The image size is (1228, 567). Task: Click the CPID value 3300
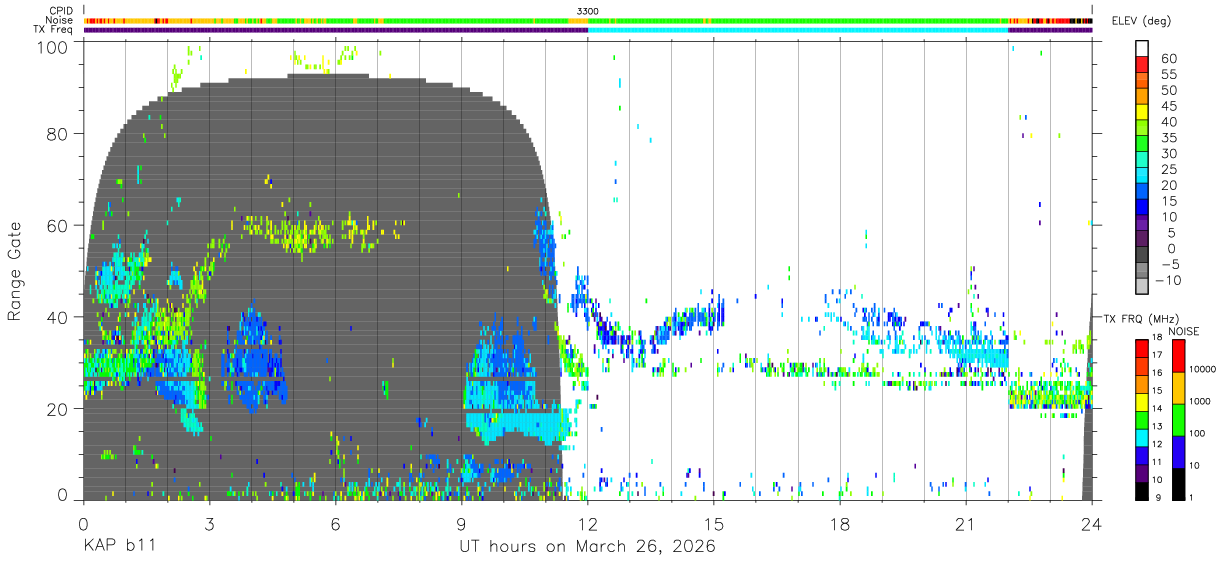coord(588,11)
